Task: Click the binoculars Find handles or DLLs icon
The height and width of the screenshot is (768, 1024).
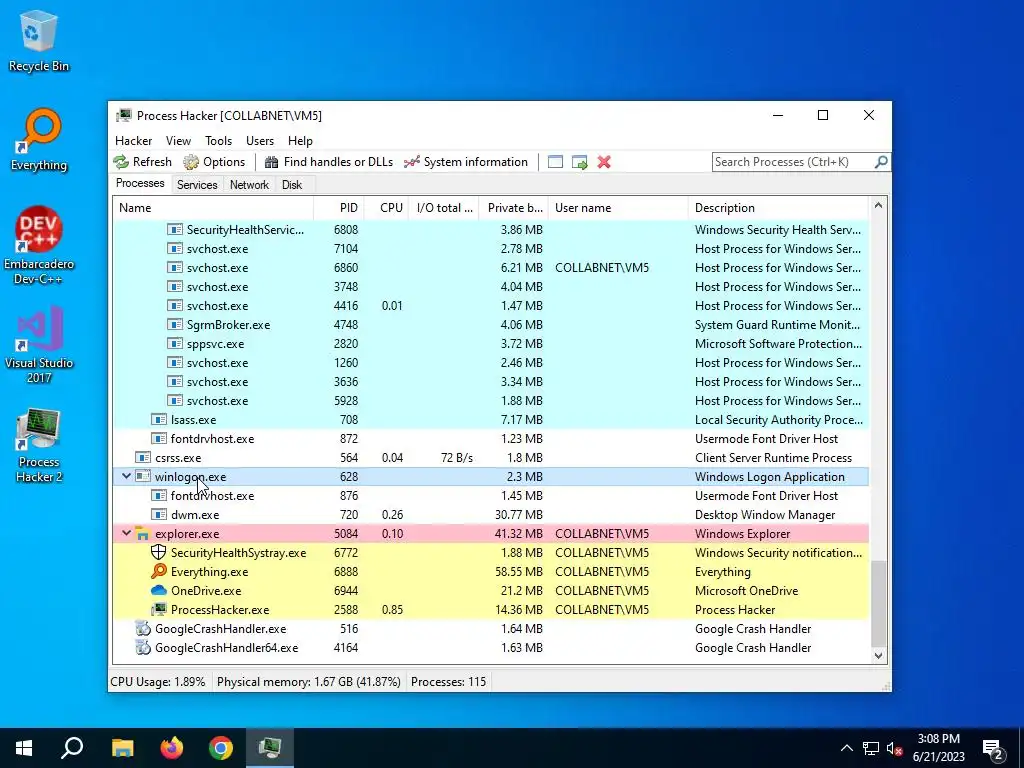Action: pyautogui.click(x=271, y=162)
